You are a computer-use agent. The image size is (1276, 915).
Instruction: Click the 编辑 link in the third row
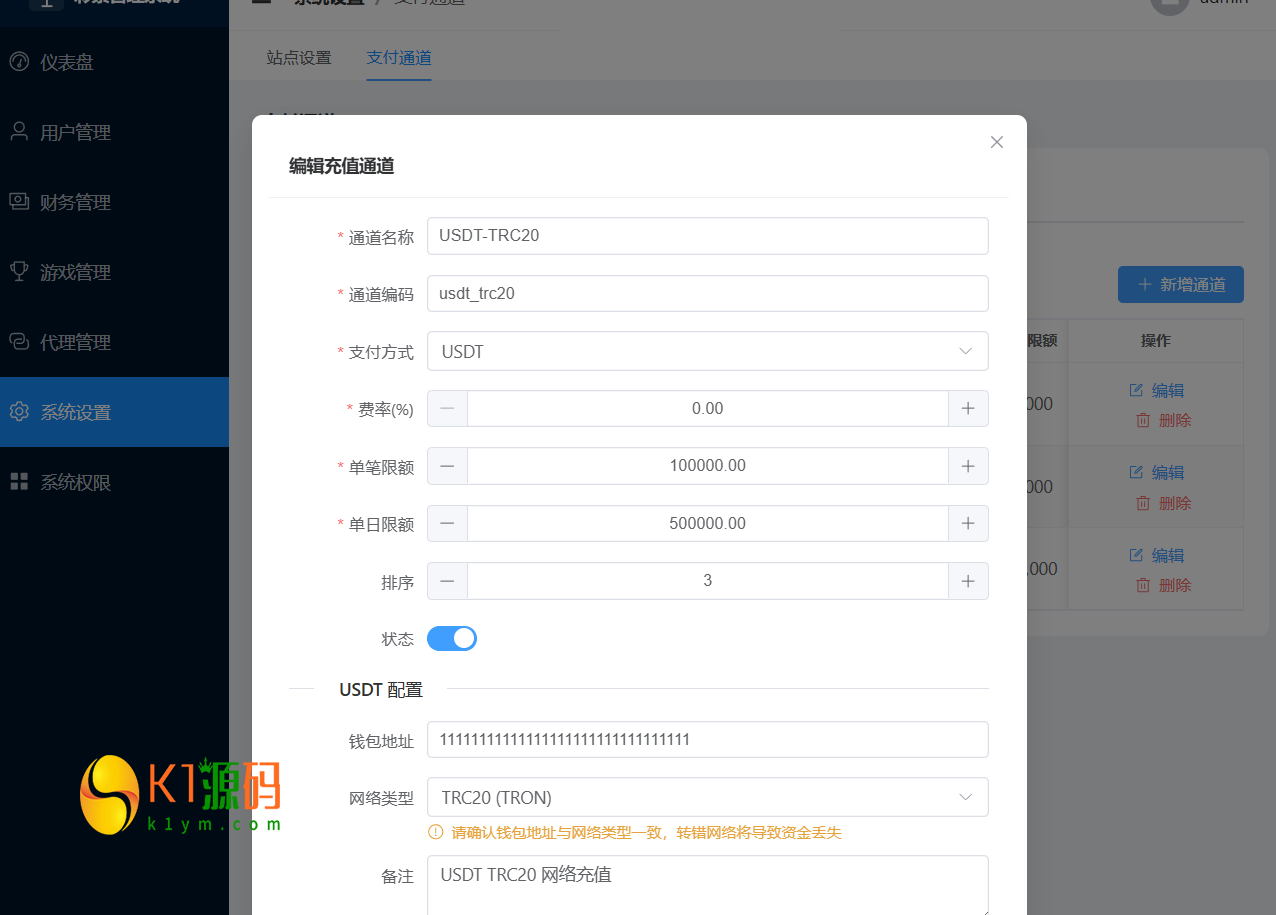(x=1156, y=555)
